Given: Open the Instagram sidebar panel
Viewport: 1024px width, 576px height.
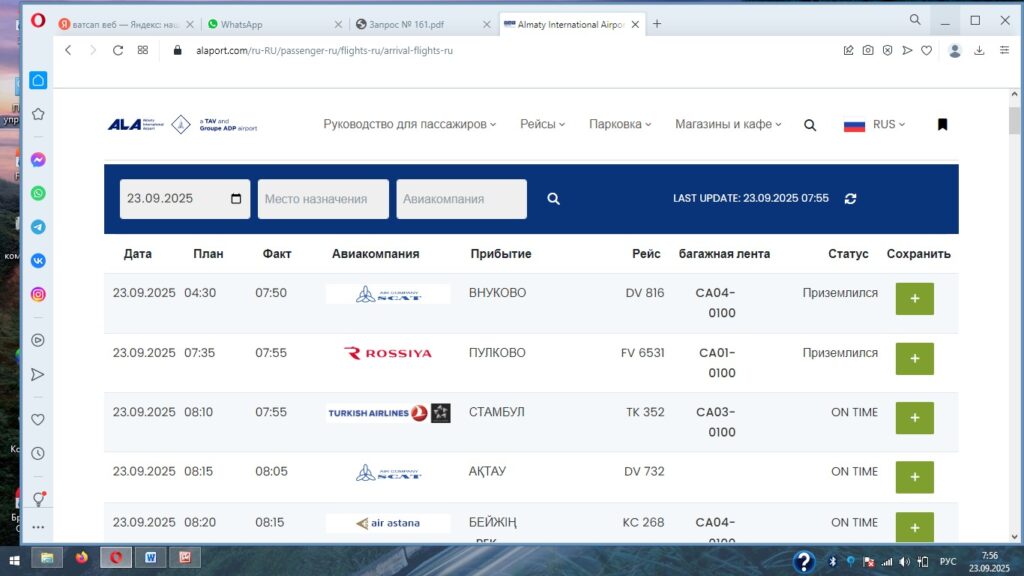Looking at the screenshot, I should pos(38,294).
